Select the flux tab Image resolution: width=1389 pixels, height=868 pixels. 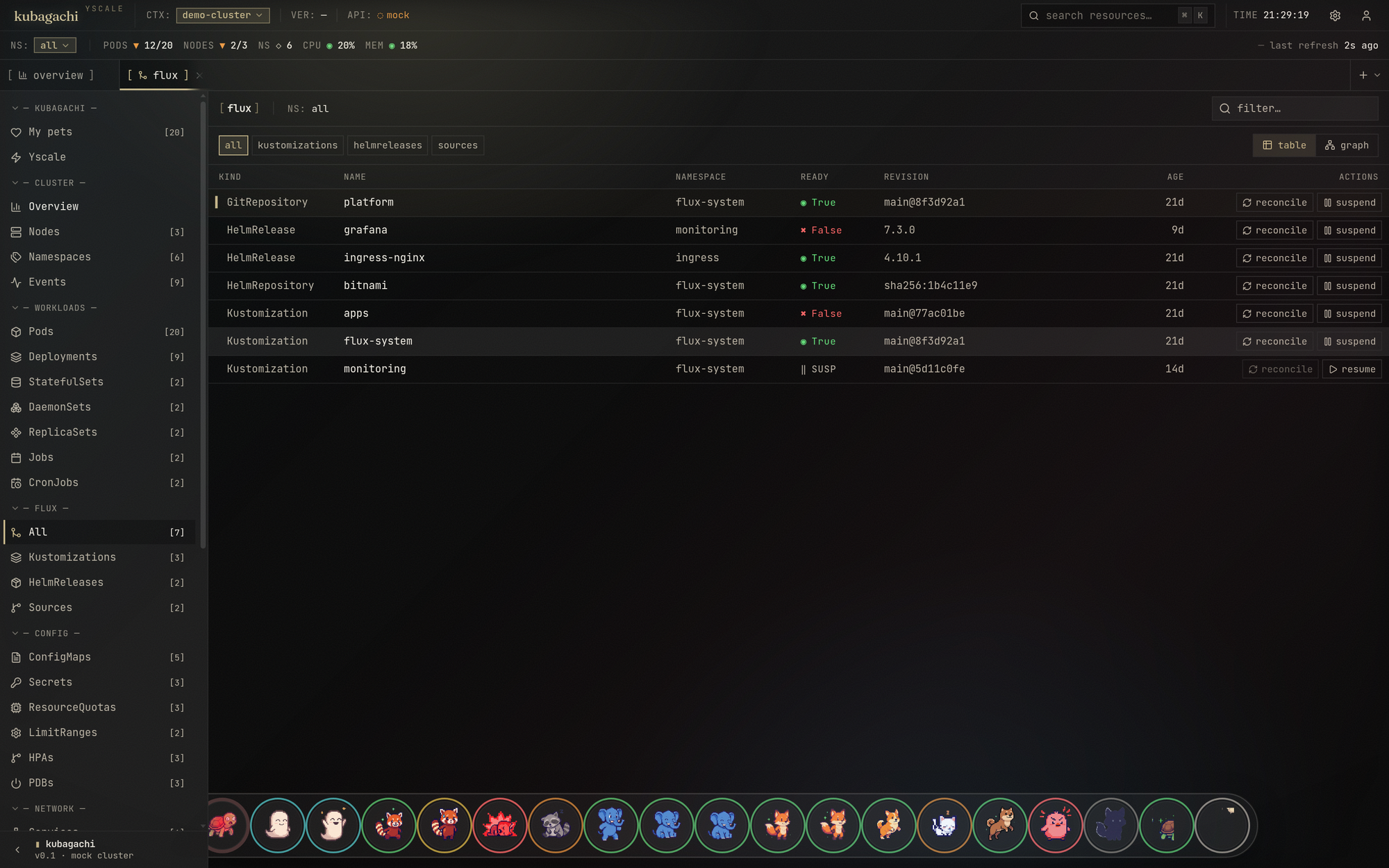click(x=158, y=75)
